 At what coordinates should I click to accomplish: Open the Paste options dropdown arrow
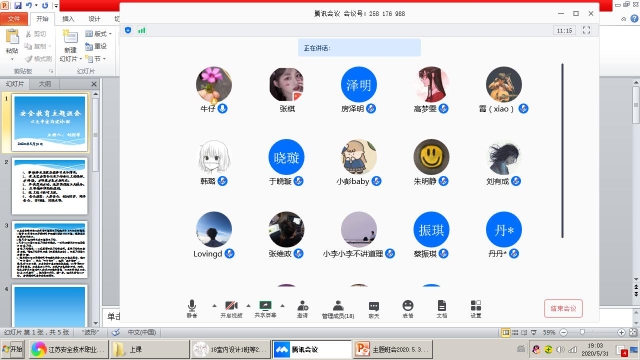coord(12,59)
